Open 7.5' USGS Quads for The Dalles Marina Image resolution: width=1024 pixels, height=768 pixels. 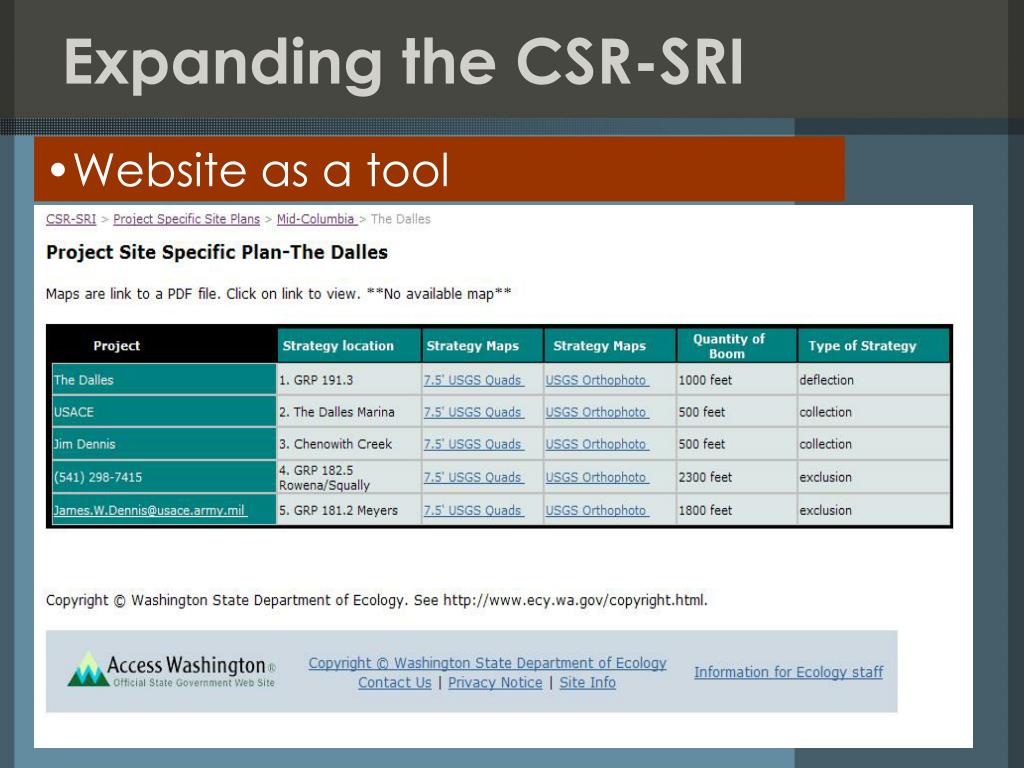pos(473,412)
